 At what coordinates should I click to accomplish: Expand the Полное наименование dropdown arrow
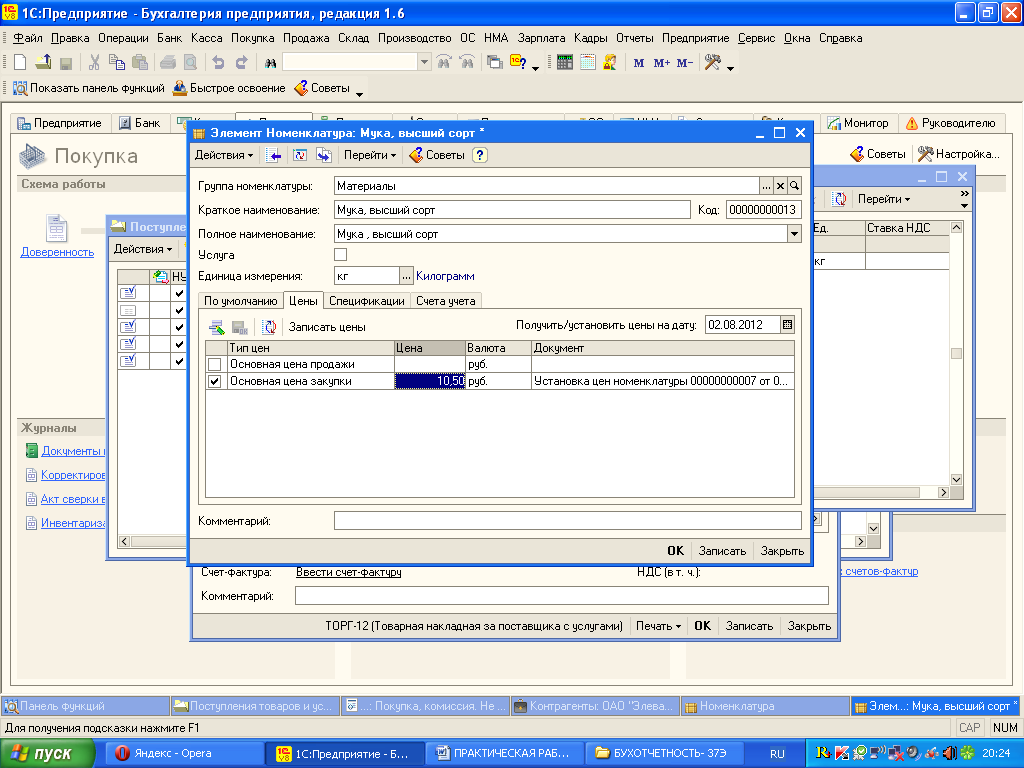pos(794,234)
